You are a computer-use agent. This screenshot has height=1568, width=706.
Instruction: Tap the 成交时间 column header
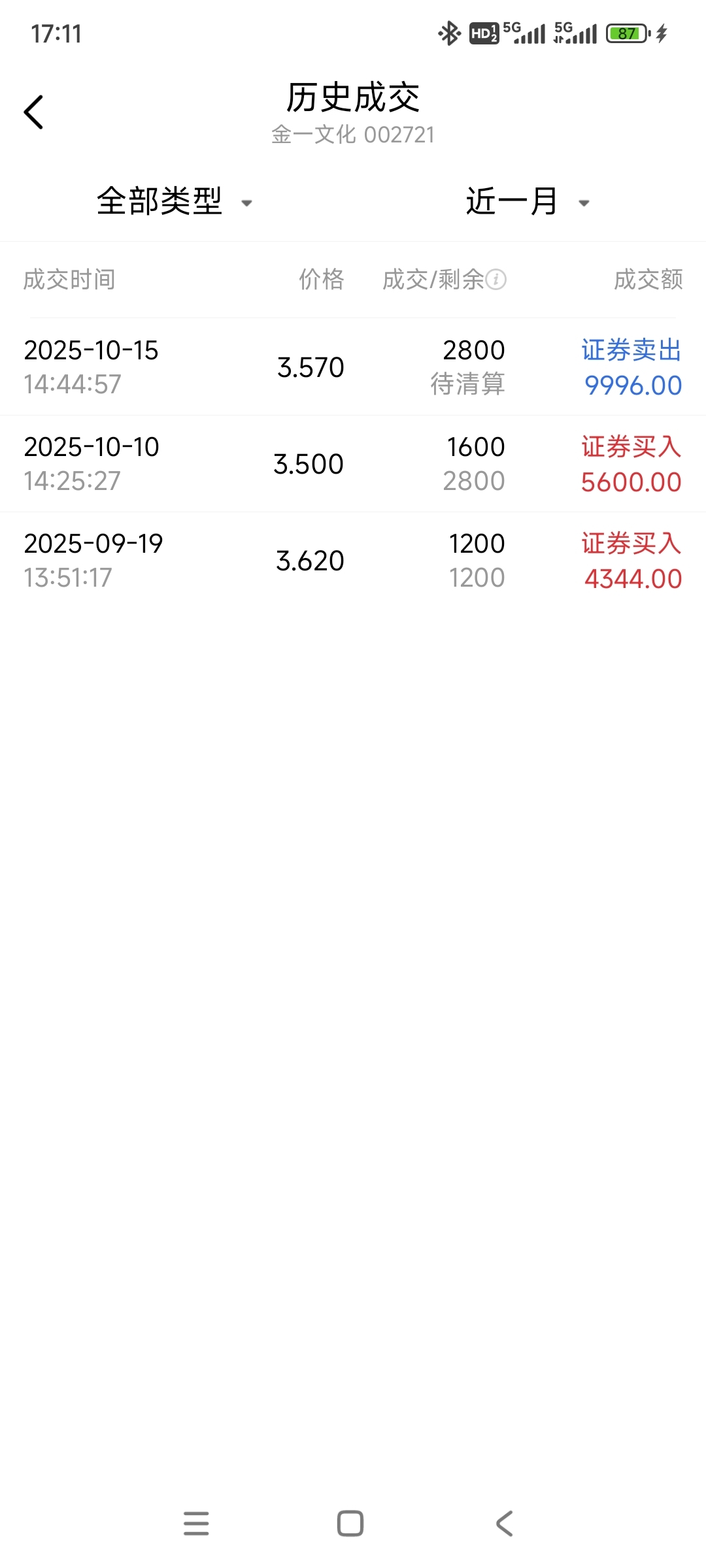pos(69,280)
